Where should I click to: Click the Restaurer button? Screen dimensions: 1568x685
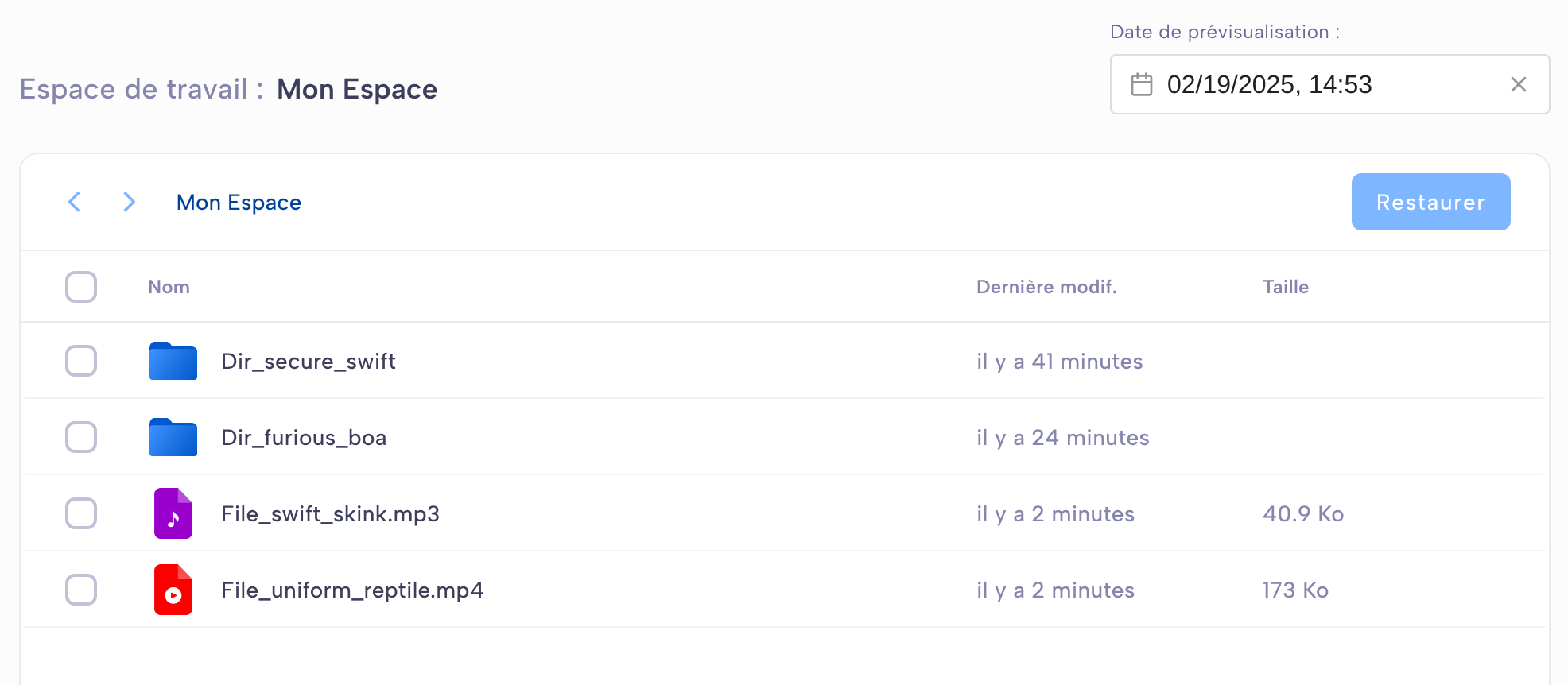coord(1430,202)
